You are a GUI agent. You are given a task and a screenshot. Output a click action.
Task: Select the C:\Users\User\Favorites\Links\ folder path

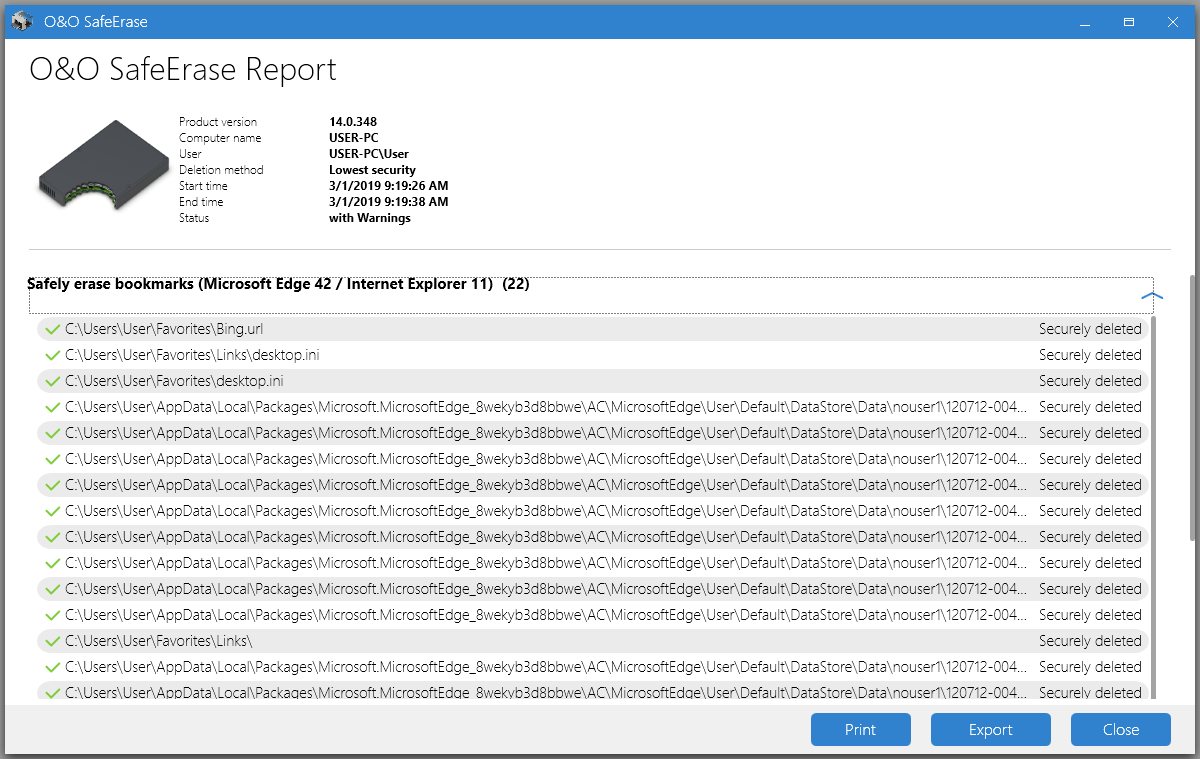click(158, 641)
